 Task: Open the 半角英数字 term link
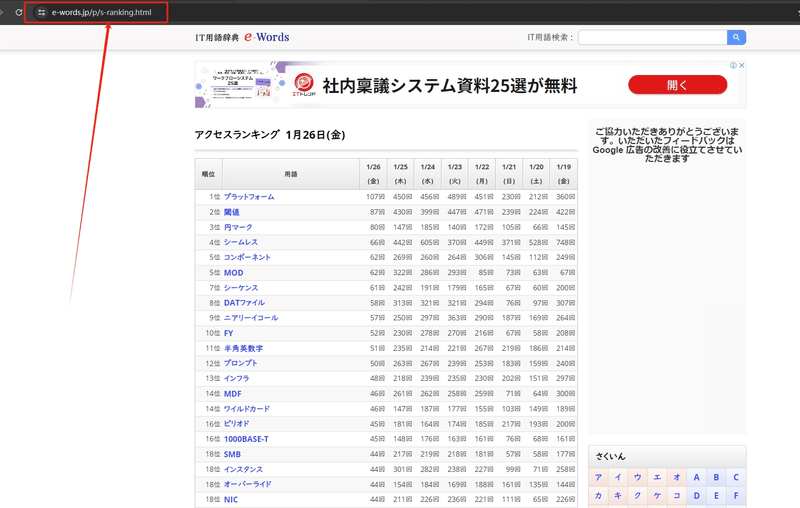click(243, 349)
